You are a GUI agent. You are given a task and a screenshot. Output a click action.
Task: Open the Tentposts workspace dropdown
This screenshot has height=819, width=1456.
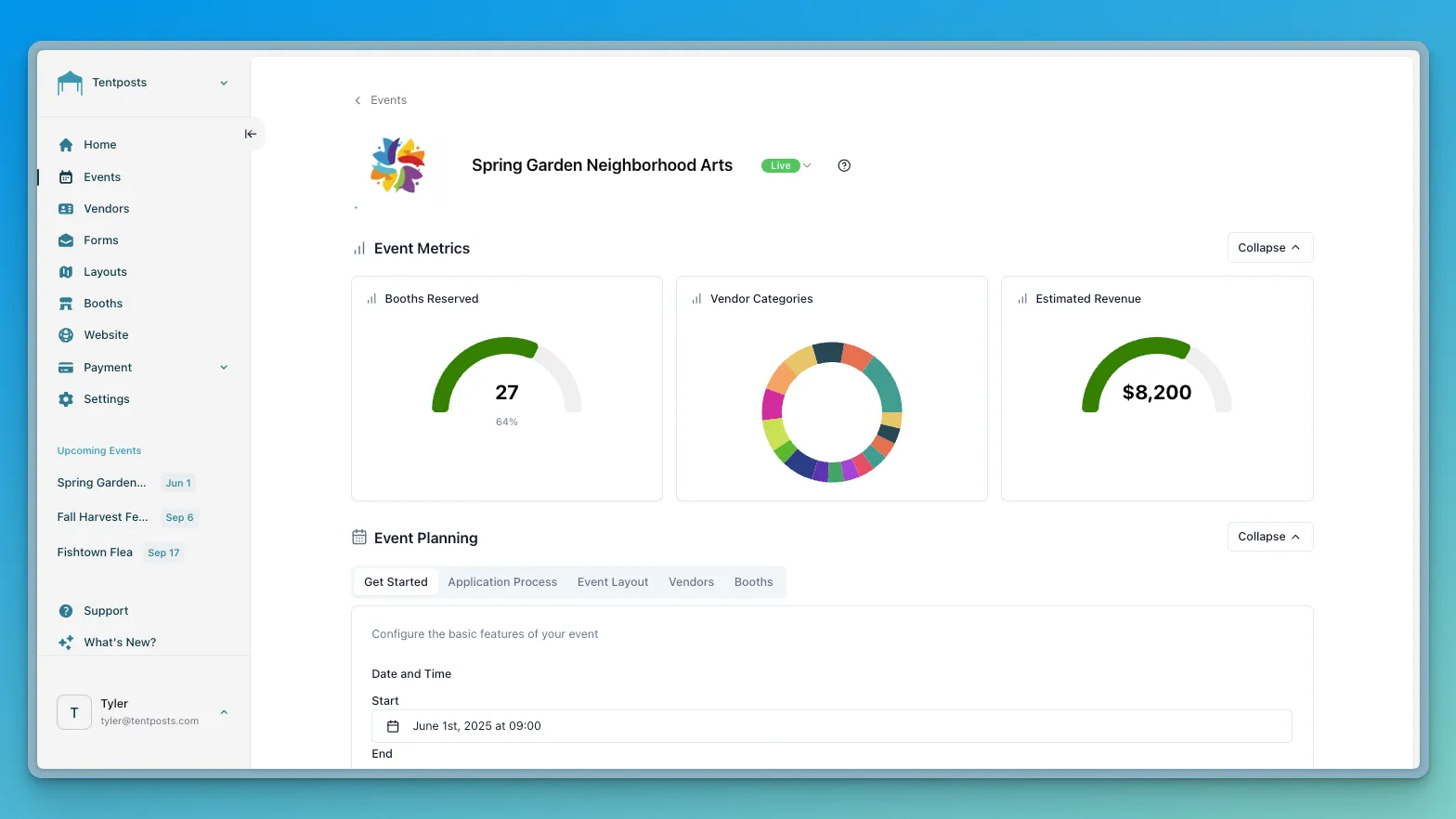(x=224, y=83)
